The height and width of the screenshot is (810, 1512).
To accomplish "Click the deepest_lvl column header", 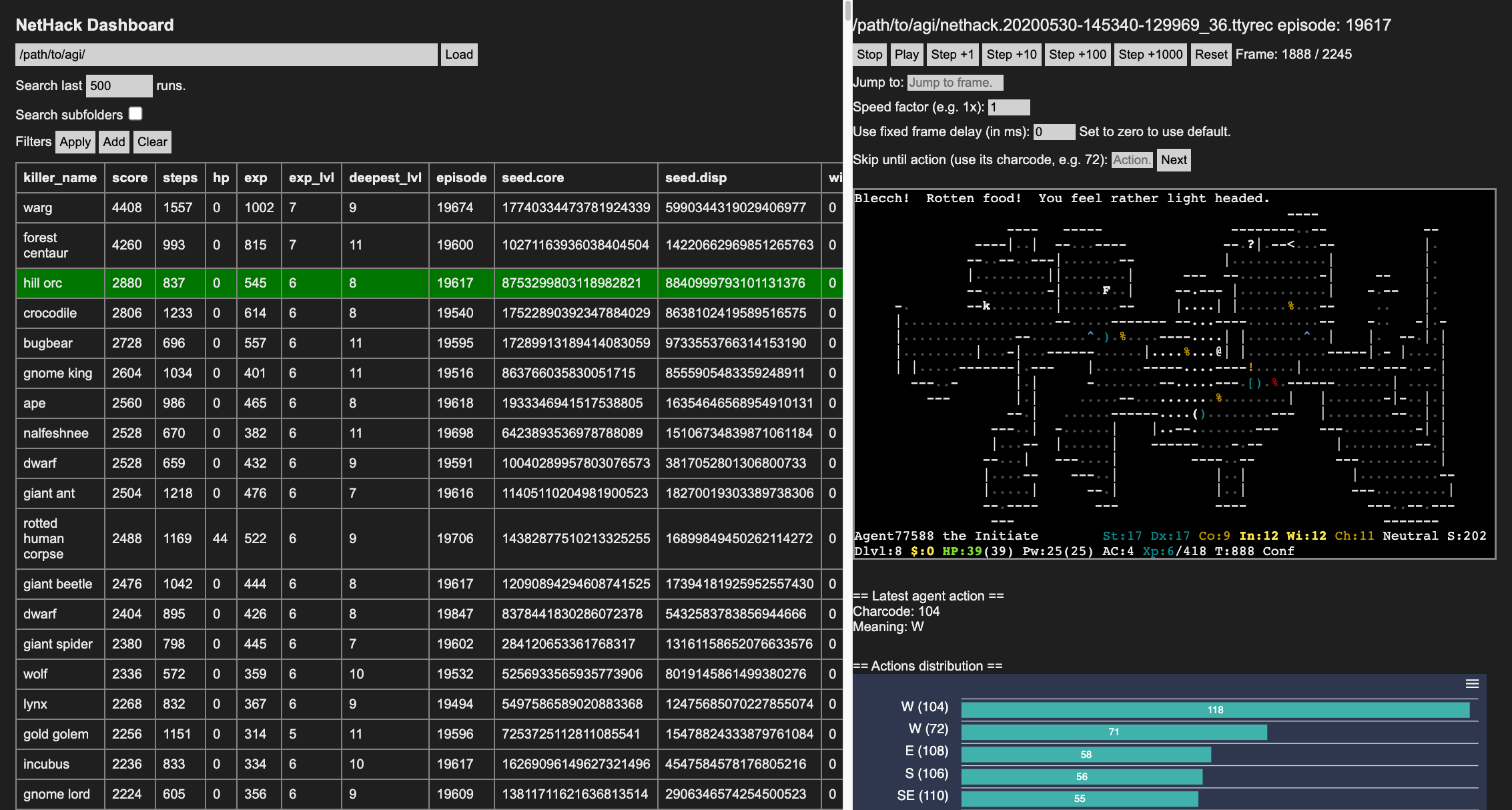I will point(385,177).
